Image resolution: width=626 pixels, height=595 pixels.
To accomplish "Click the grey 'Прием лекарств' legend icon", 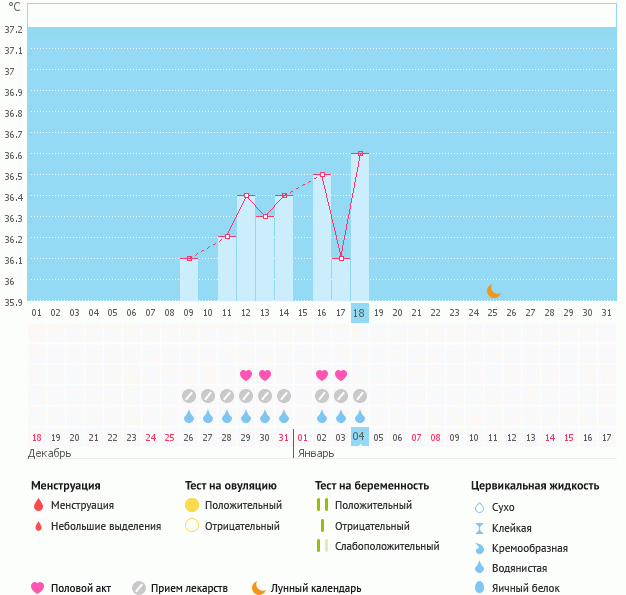I will coord(139,588).
